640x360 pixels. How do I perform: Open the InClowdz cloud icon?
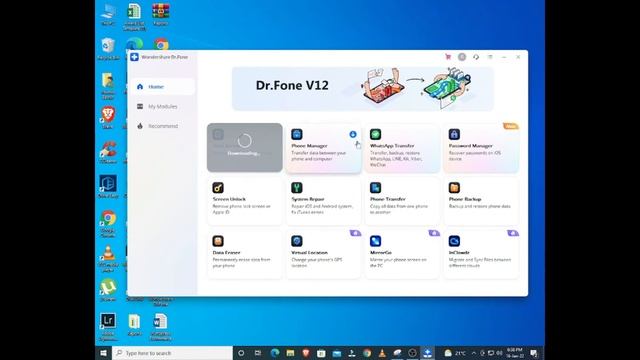pyautogui.click(x=454, y=241)
